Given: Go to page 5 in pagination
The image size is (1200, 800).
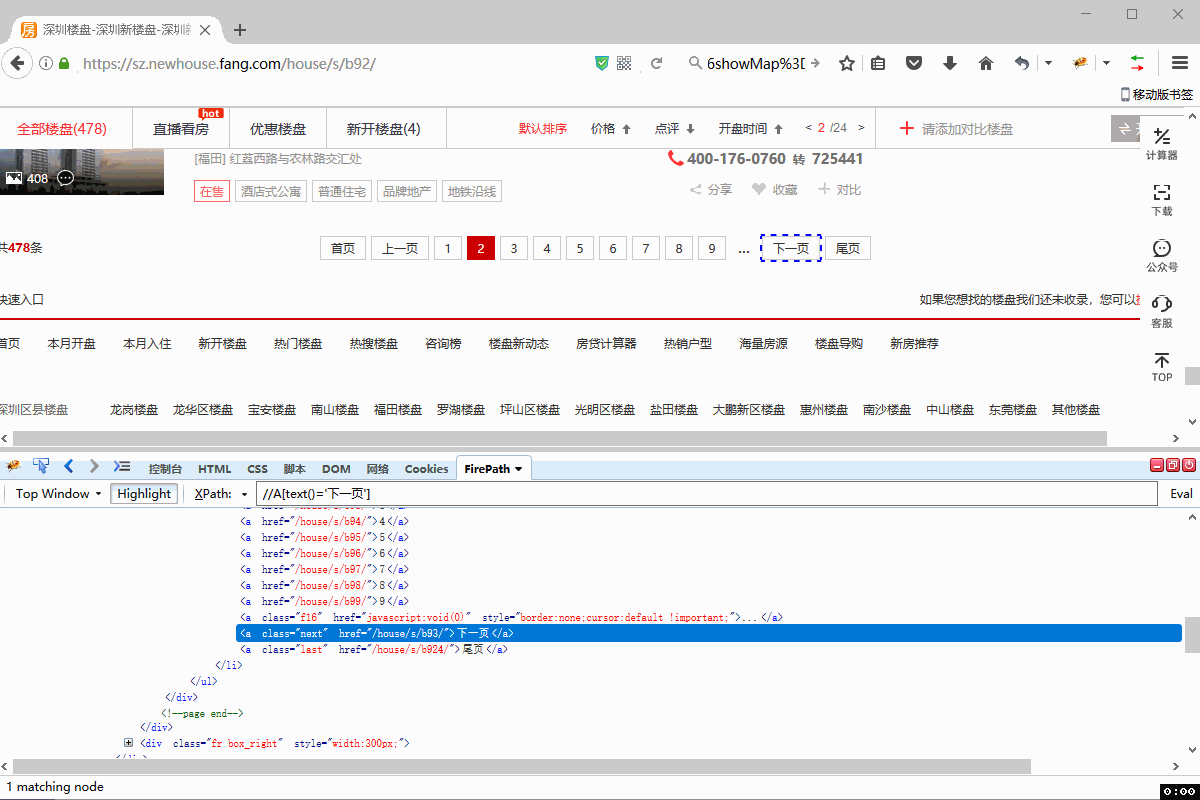Looking at the screenshot, I should tap(580, 248).
